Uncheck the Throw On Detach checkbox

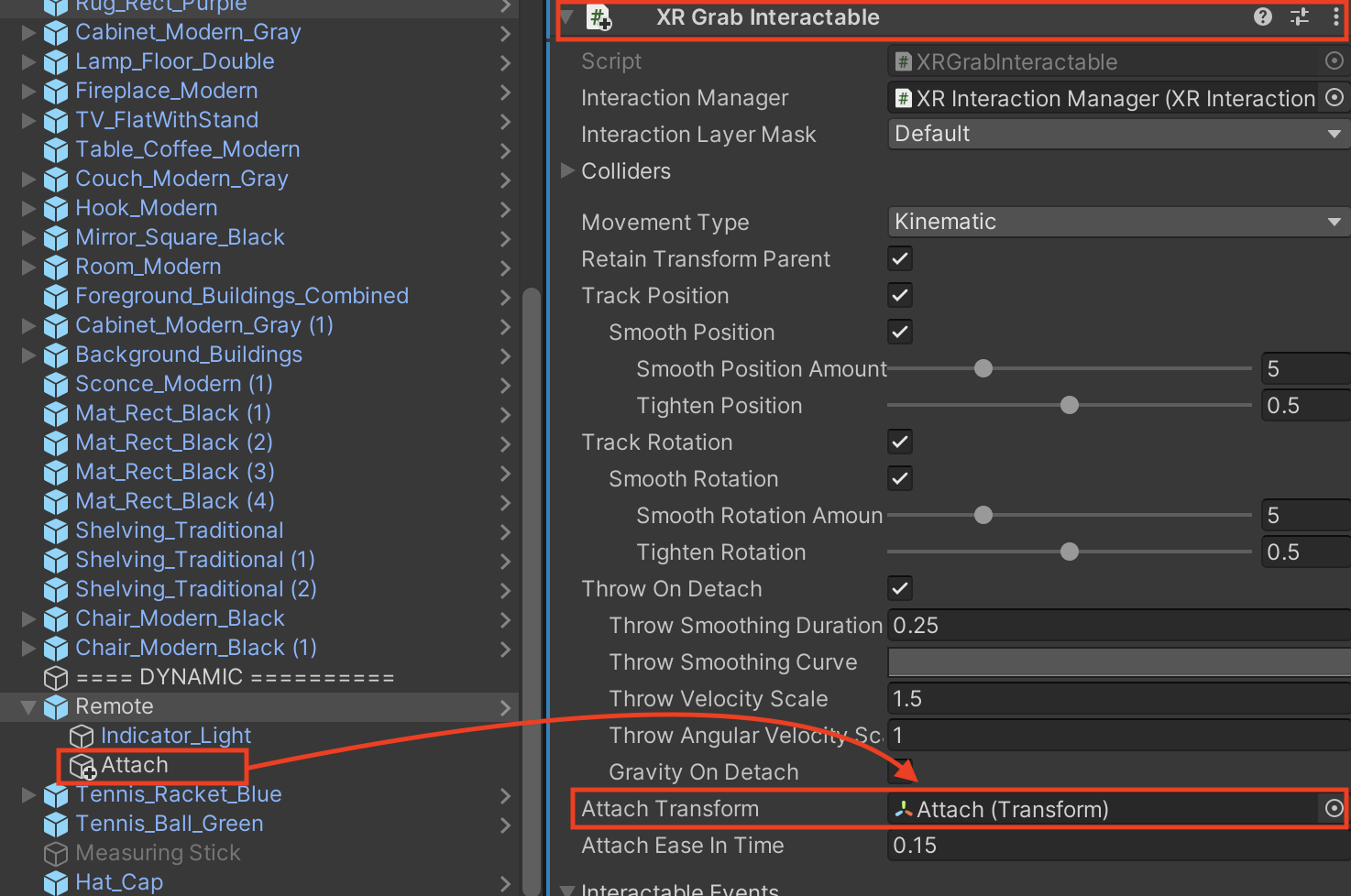click(x=900, y=588)
